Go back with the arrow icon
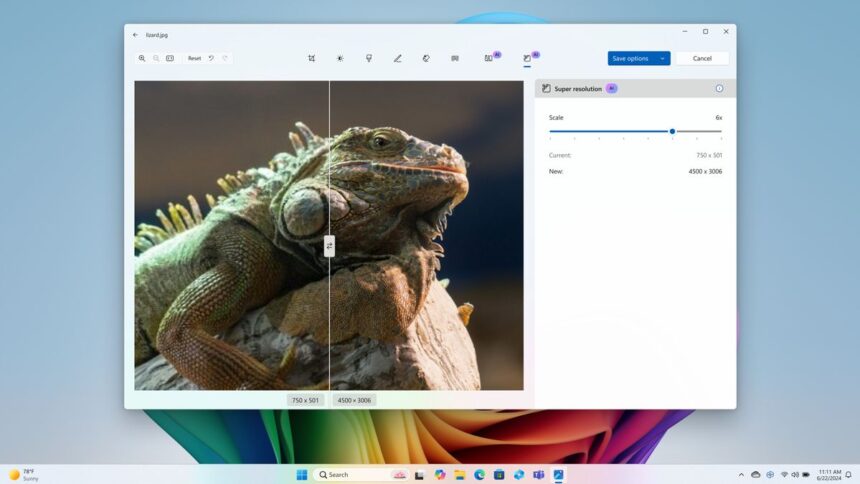 [x=135, y=35]
